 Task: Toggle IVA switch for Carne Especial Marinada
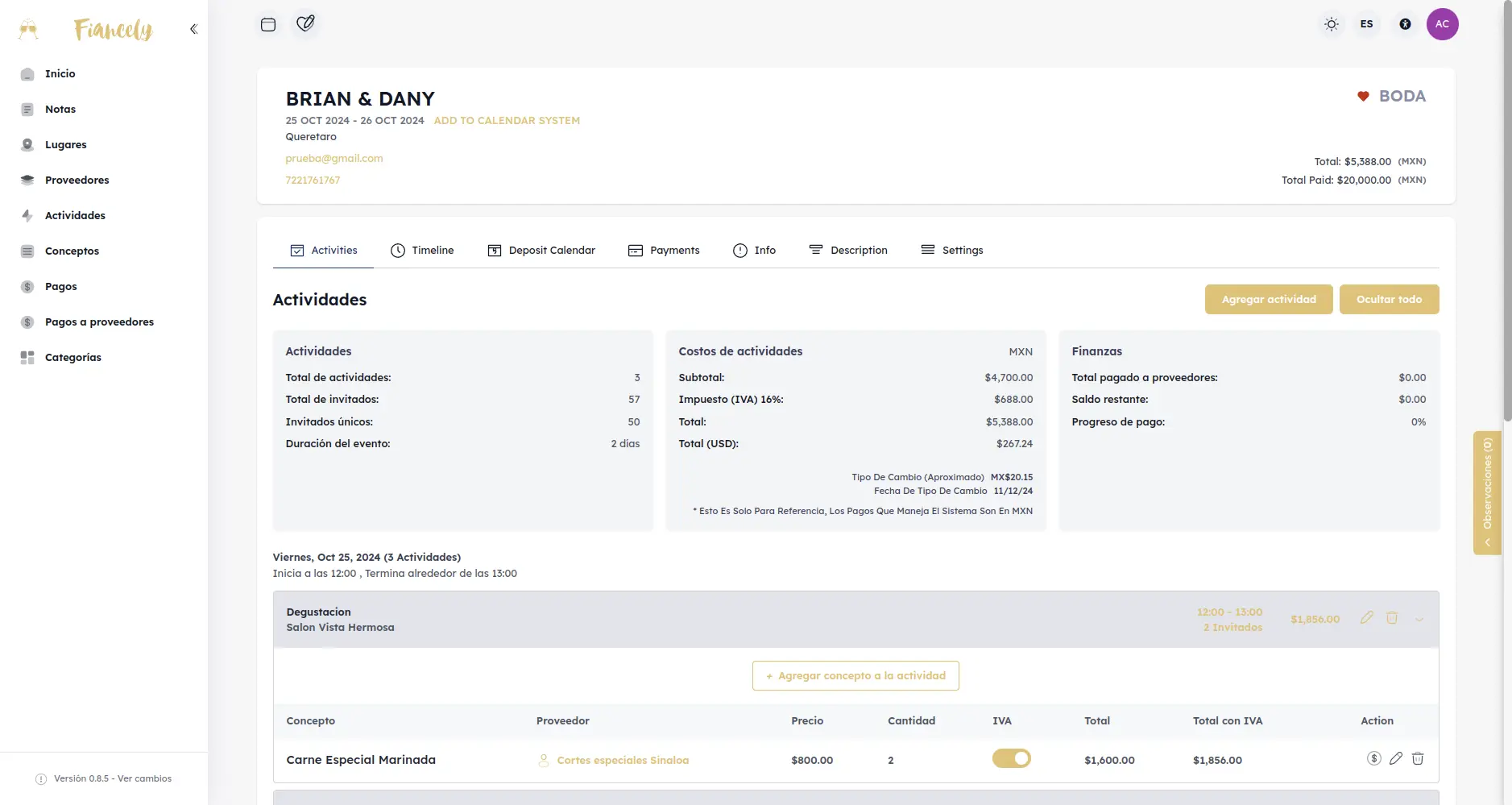[x=1012, y=758]
